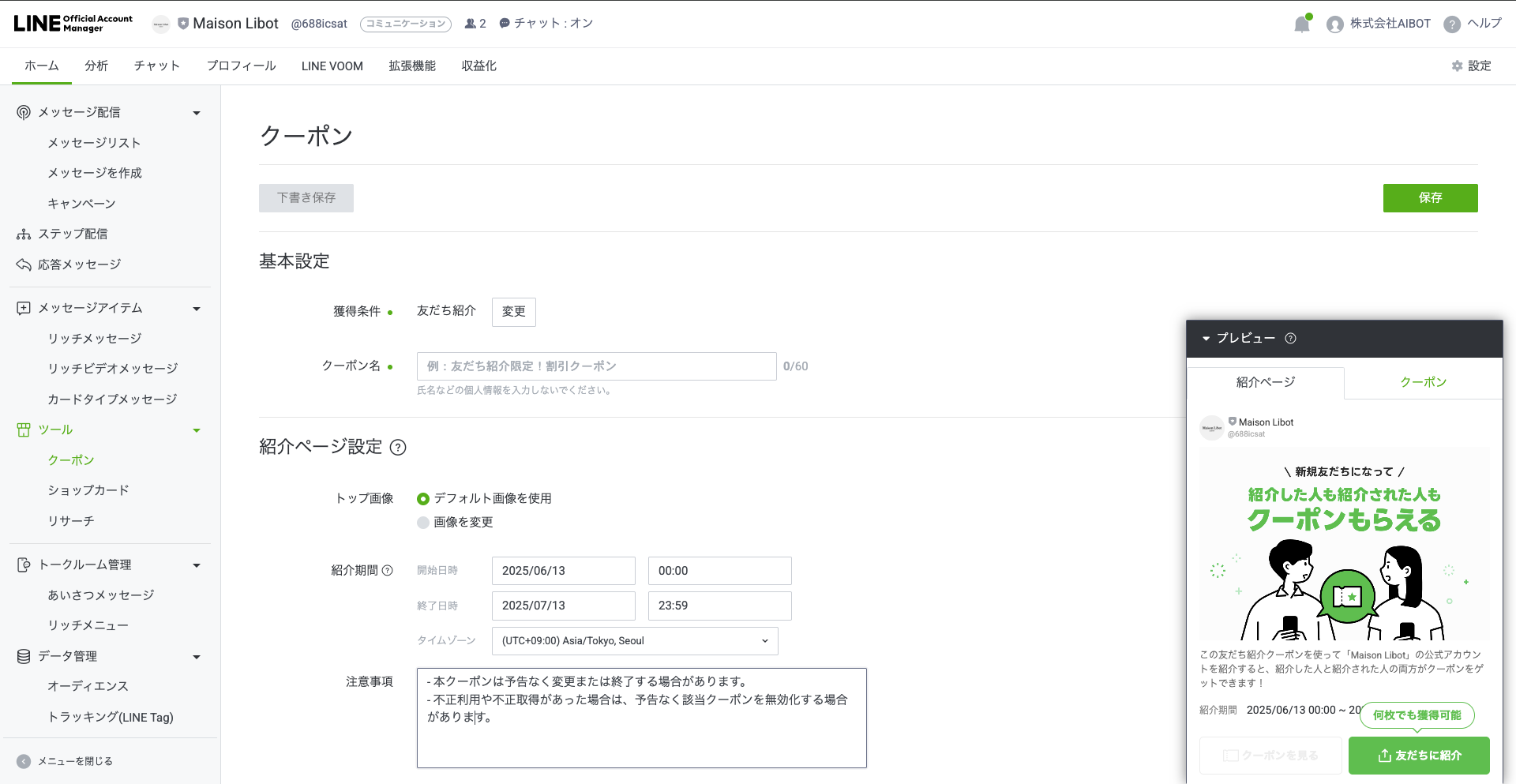1516x784 pixels.
Task: Switch to the クーポン preview tab
Action: pos(1423,383)
